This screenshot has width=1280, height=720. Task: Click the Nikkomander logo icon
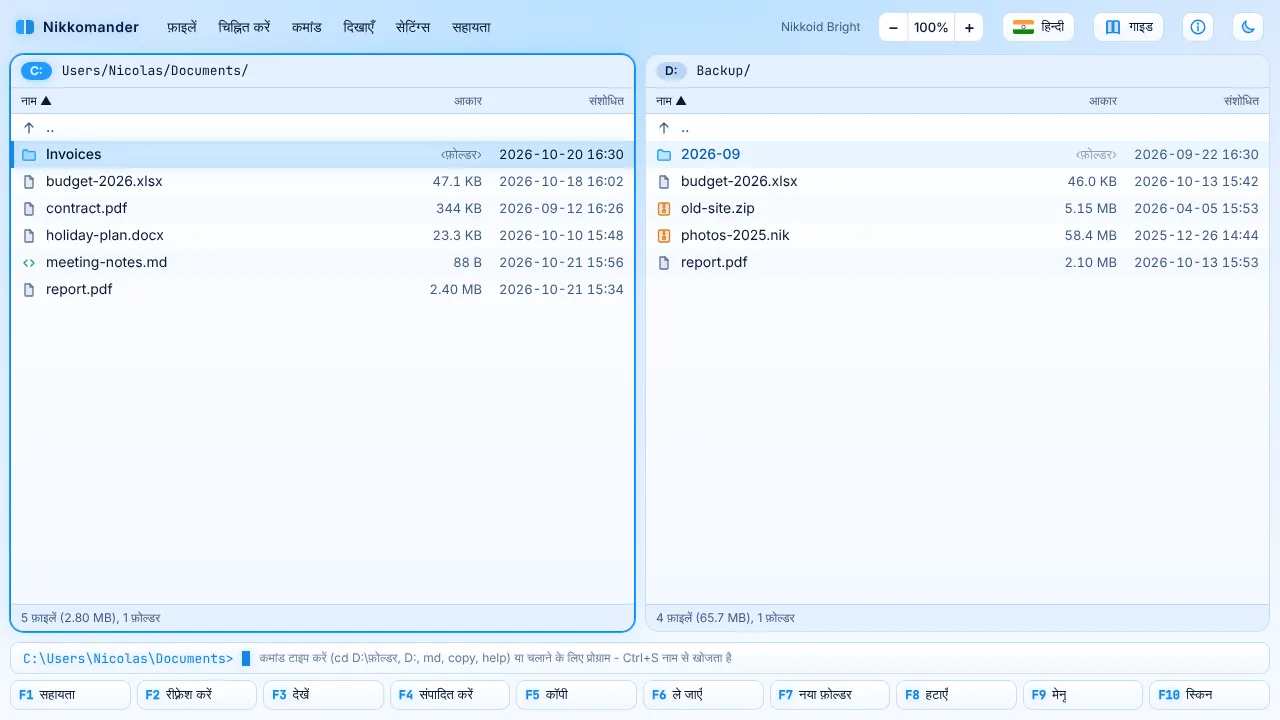25,27
